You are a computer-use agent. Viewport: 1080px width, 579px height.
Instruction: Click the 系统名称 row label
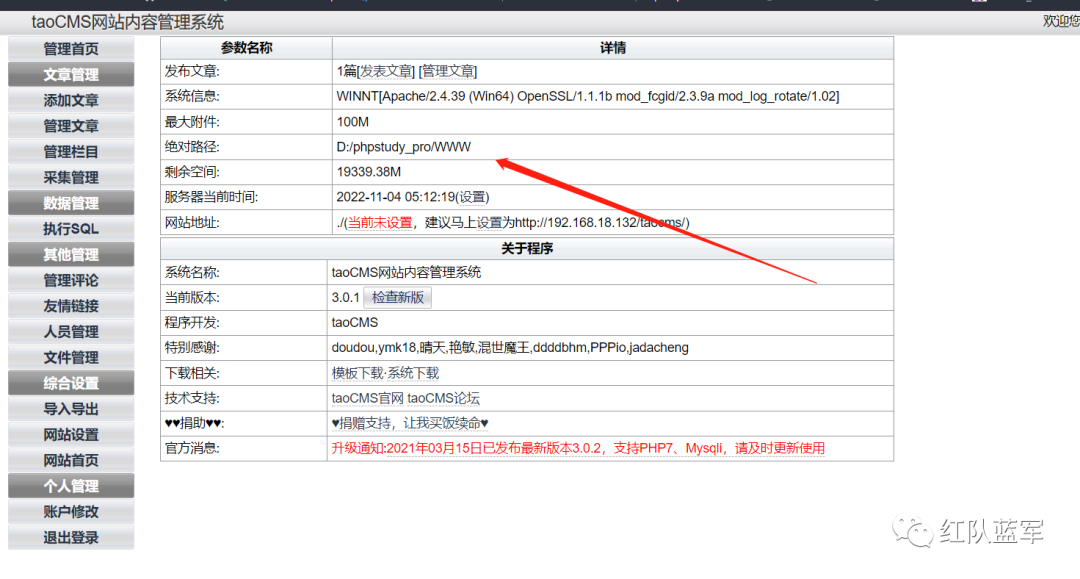pos(191,272)
